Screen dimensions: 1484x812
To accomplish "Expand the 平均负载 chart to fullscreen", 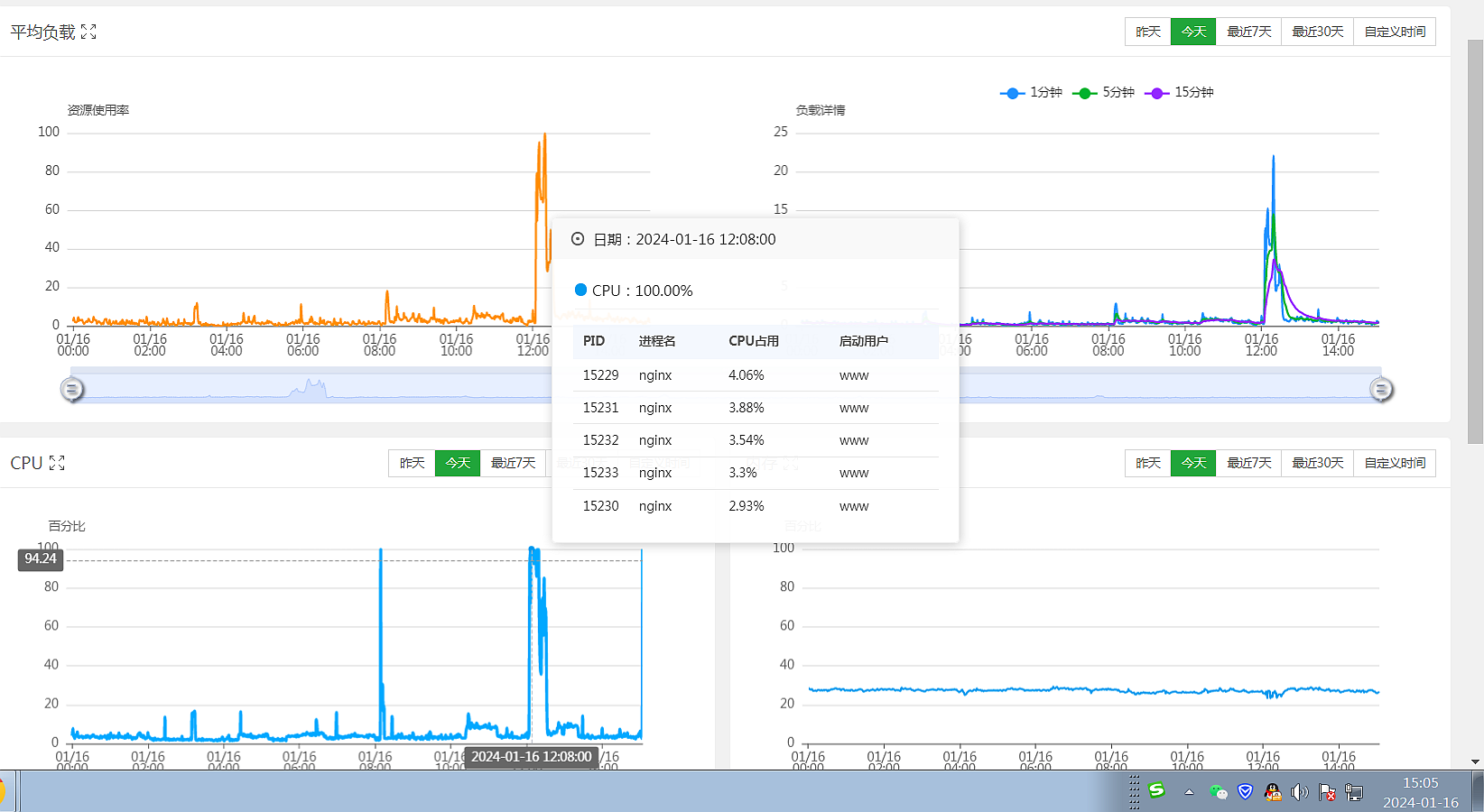I will click(88, 32).
